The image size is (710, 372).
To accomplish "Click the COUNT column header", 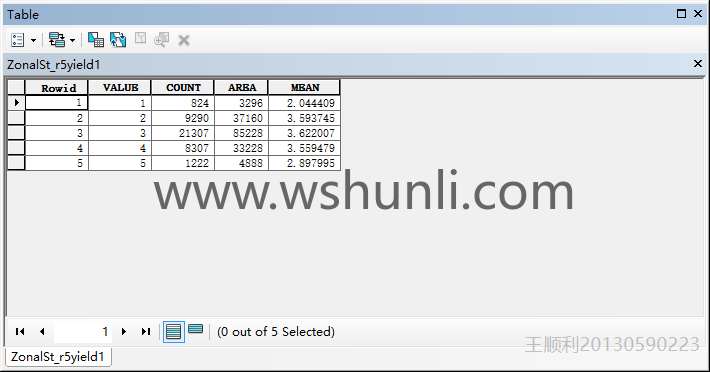I will 183,87.
